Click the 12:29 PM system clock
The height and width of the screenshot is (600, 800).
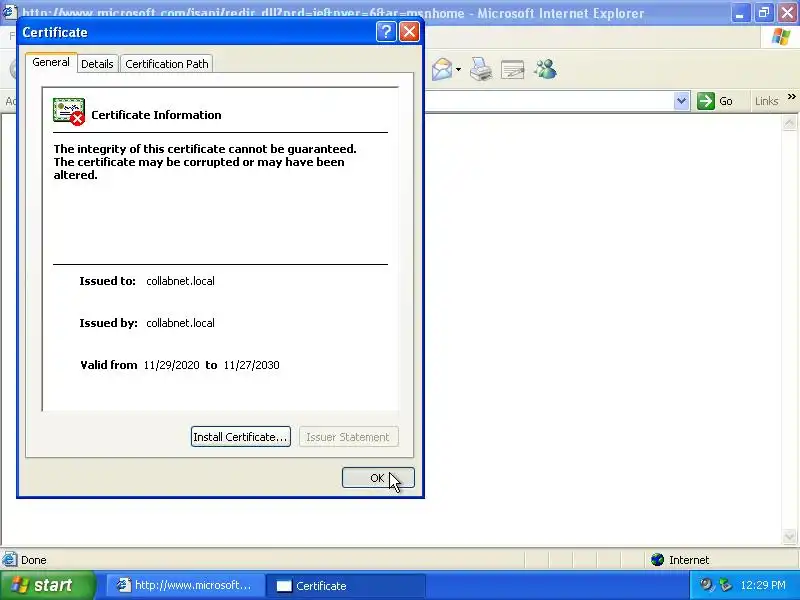tap(763, 585)
